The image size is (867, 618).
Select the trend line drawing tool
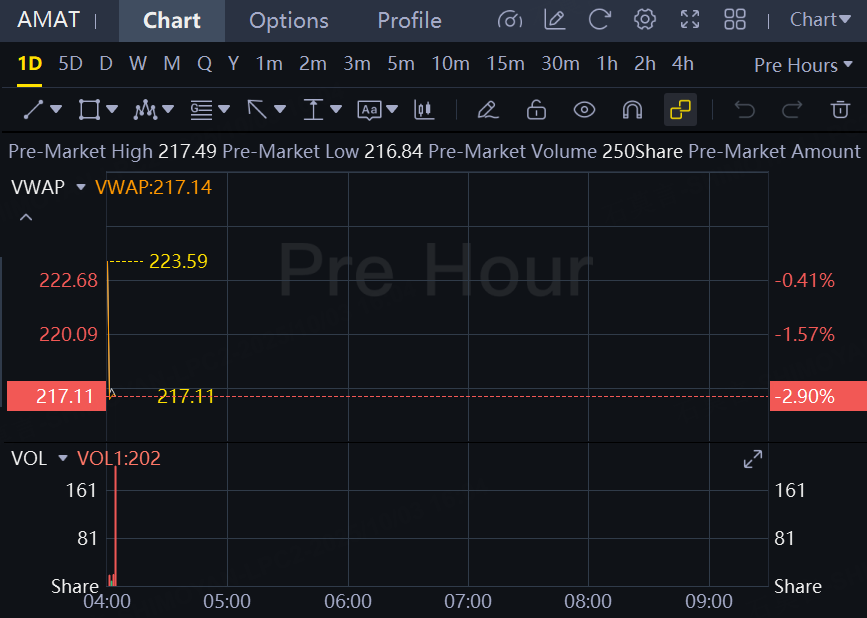33,109
